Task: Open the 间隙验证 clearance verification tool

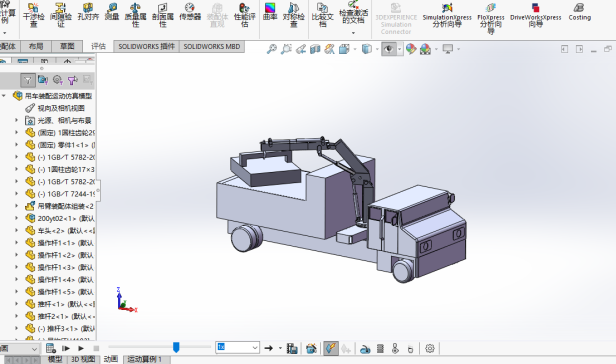Action: click(60, 15)
